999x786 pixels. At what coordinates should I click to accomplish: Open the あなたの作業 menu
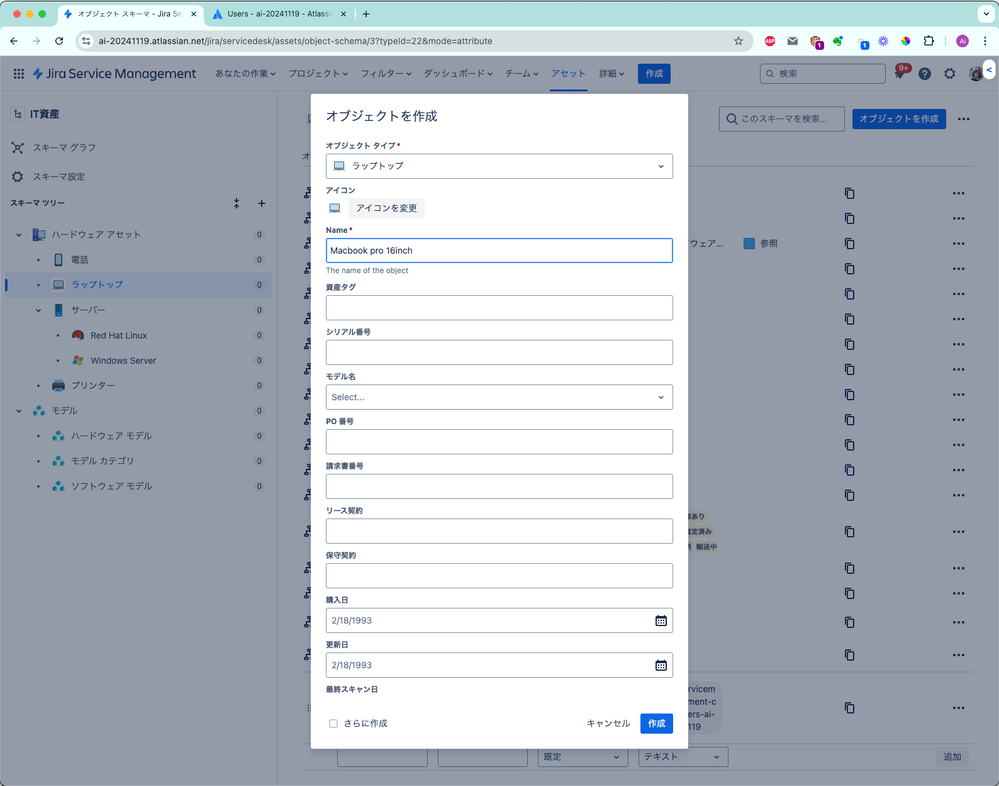pos(245,74)
